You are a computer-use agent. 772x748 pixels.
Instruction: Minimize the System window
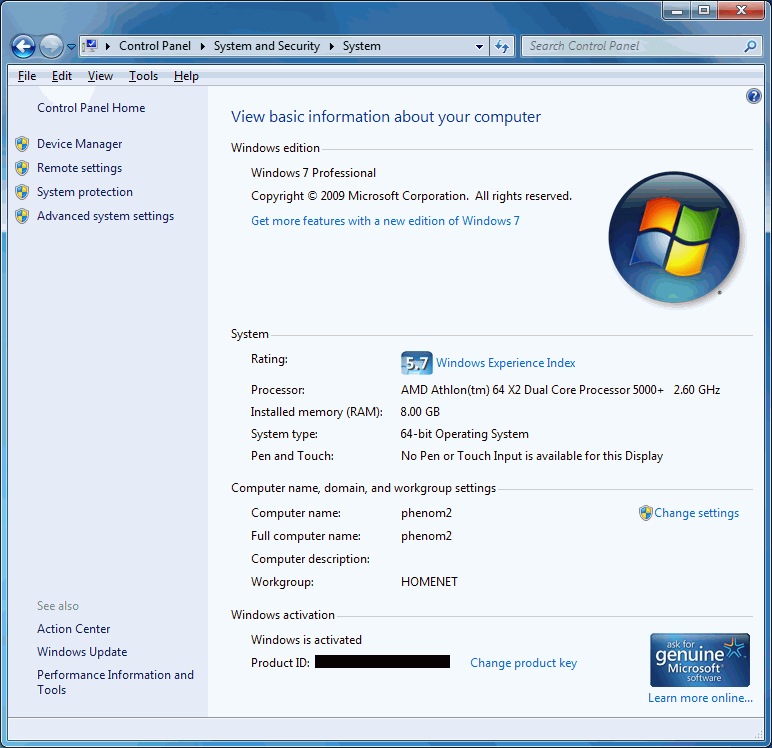tap(677, 10)
